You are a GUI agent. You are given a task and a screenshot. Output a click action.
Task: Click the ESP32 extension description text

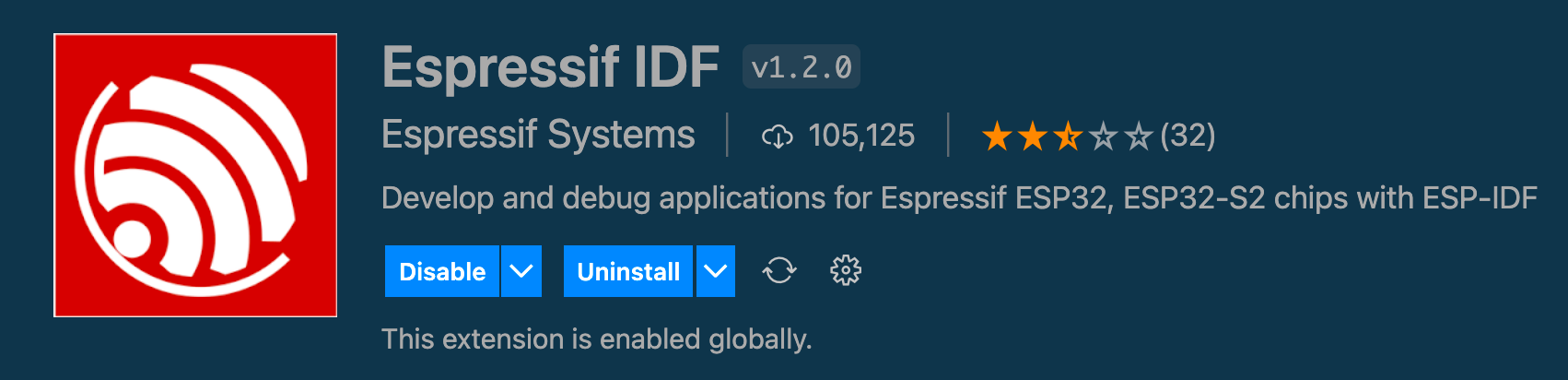[x=959, y=197]
